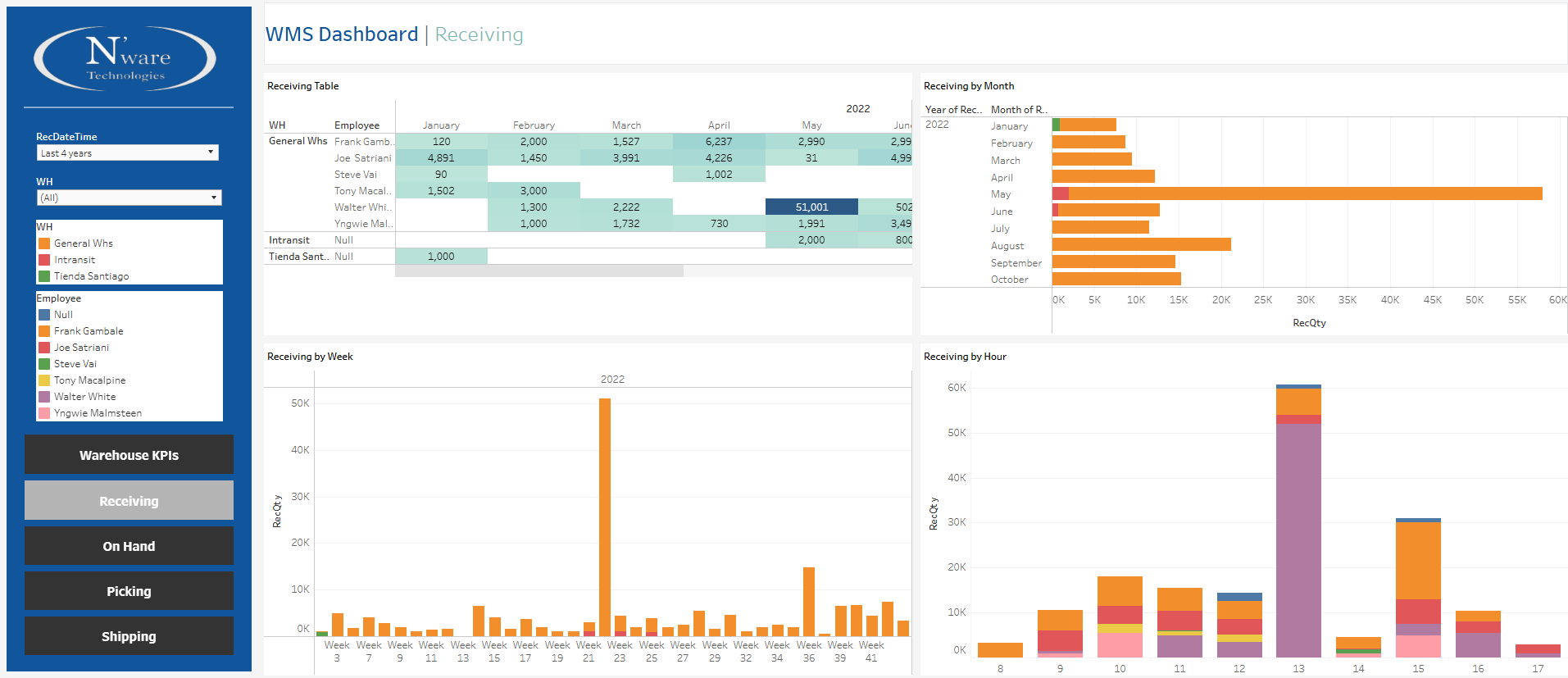Select the Intransit red legend swatch
Image resolution: width=1568 pixels, height=678 pixels.
(45, 260)
